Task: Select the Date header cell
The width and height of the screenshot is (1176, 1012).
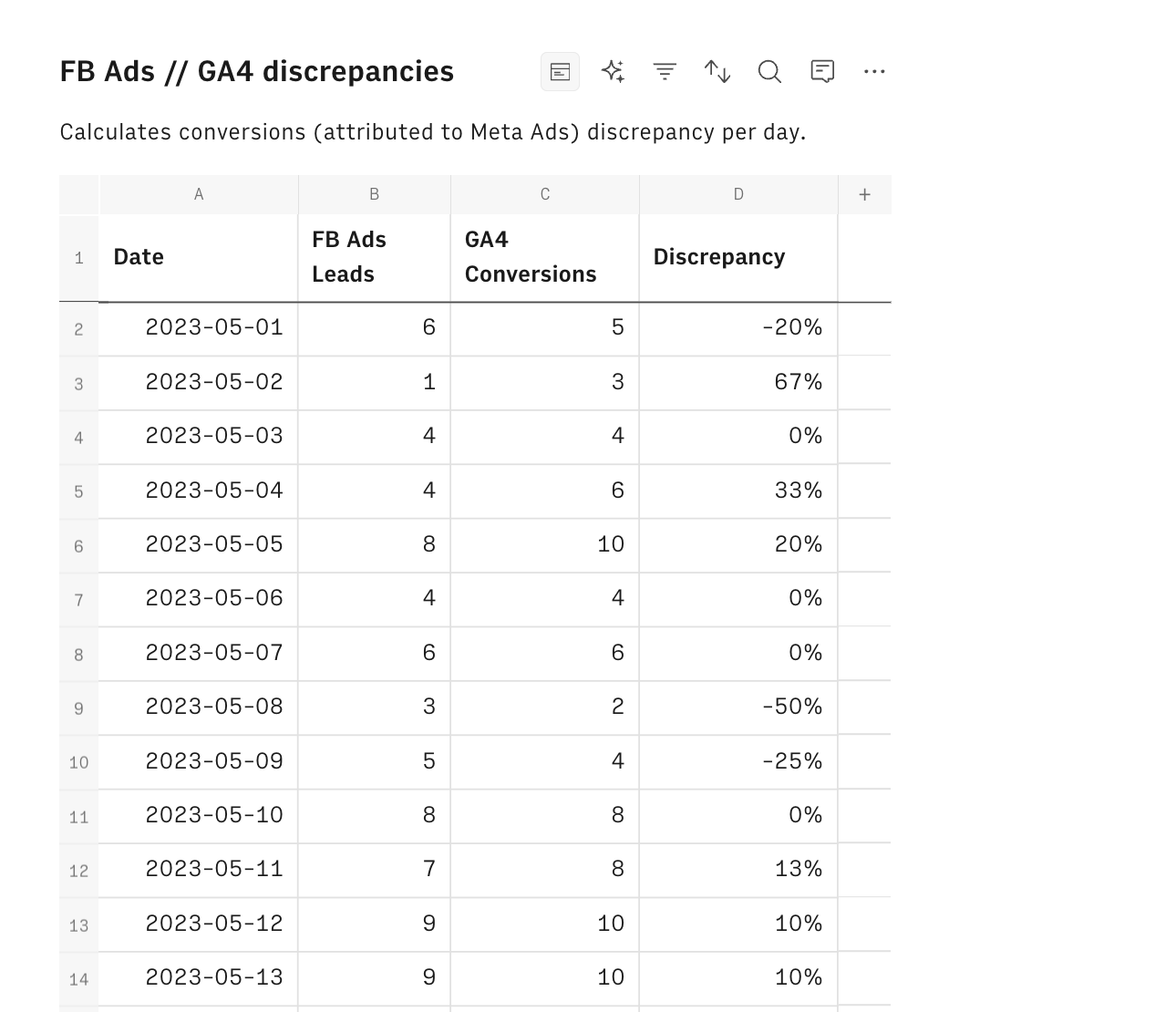Action: pyautogui.click(x=199, y=257)
